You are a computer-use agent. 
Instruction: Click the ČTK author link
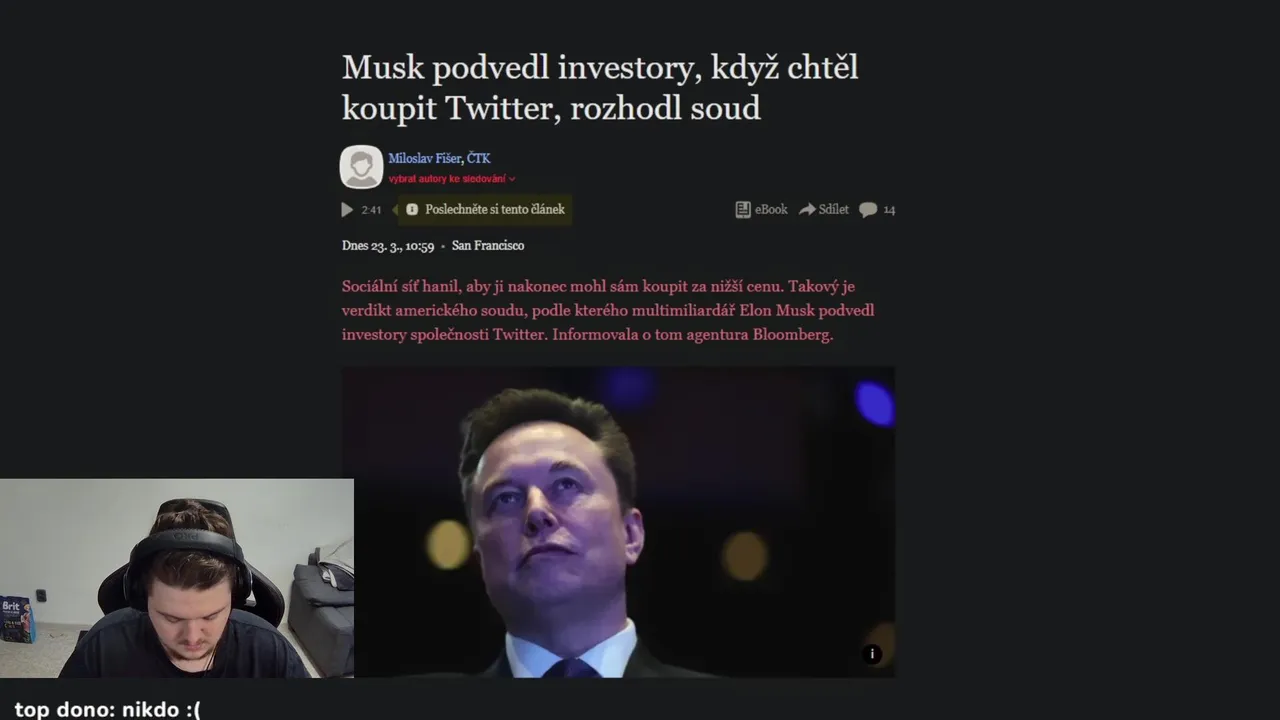(x=478, y=158)
